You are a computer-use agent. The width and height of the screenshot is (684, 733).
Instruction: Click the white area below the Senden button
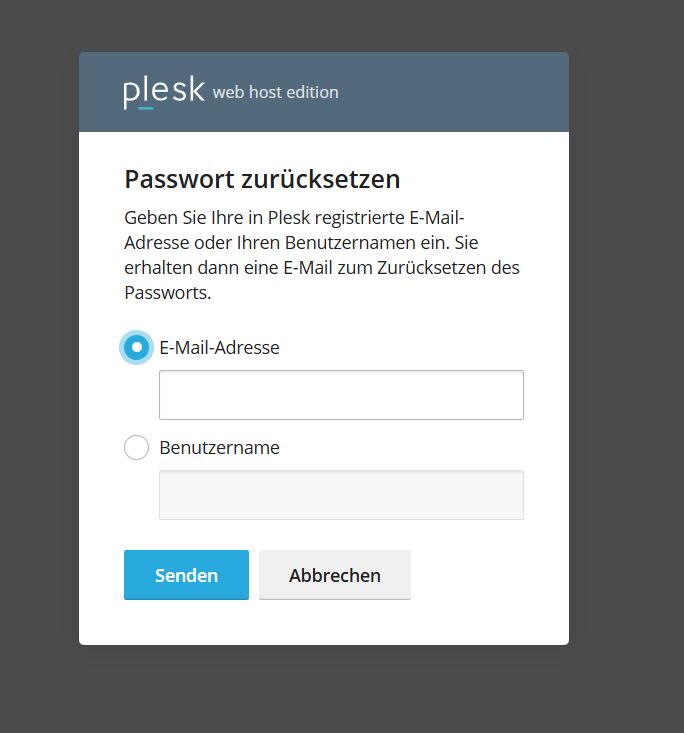pos(186,622)
